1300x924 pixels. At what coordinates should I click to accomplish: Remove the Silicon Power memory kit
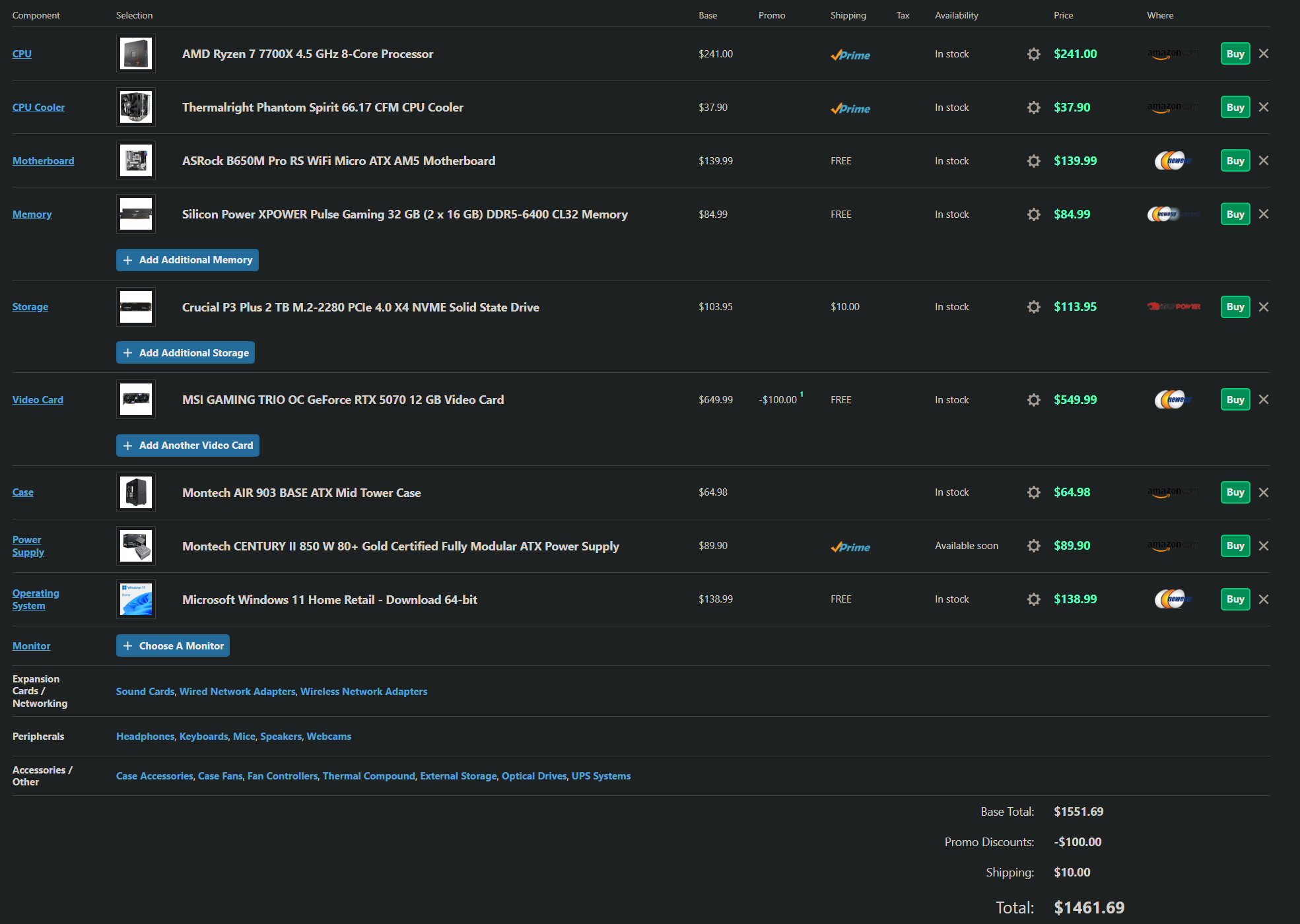(x=1264, y=214)
